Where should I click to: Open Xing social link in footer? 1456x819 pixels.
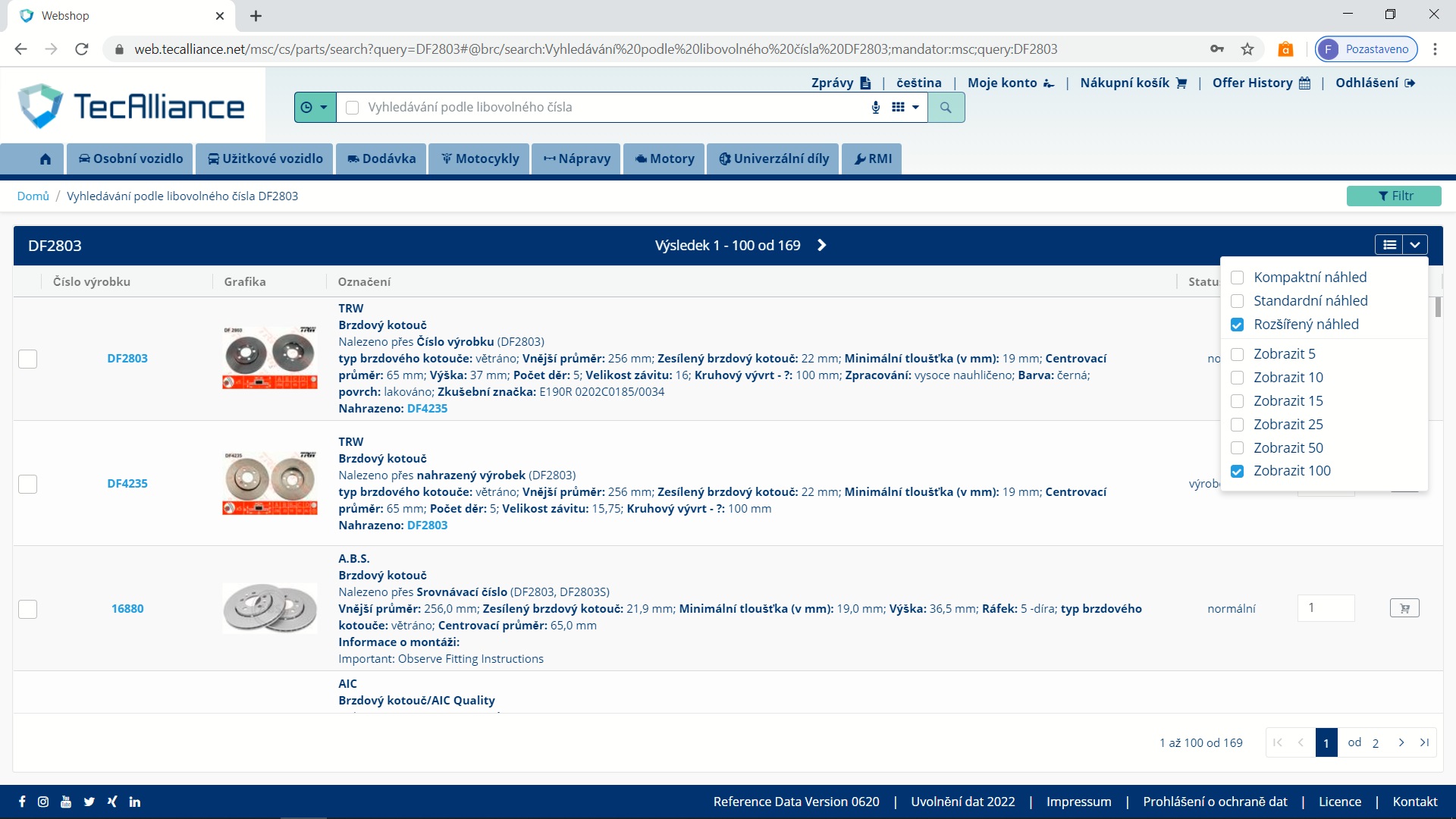pos(112,802)
